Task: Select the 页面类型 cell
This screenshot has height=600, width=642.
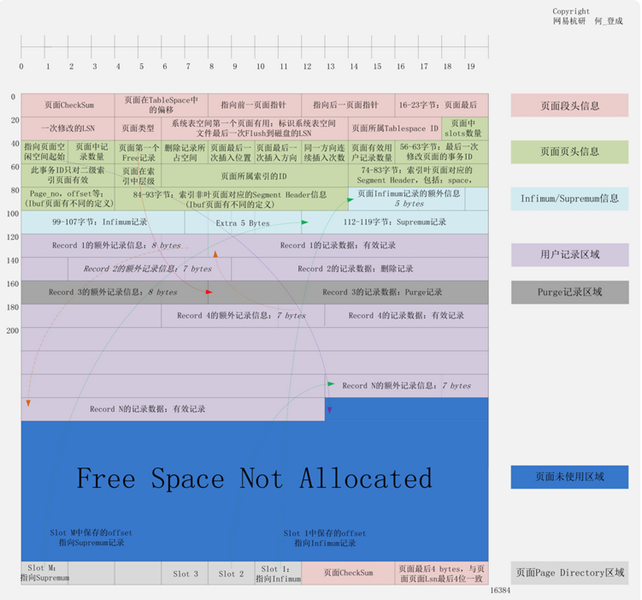Action: coord(138,129)
